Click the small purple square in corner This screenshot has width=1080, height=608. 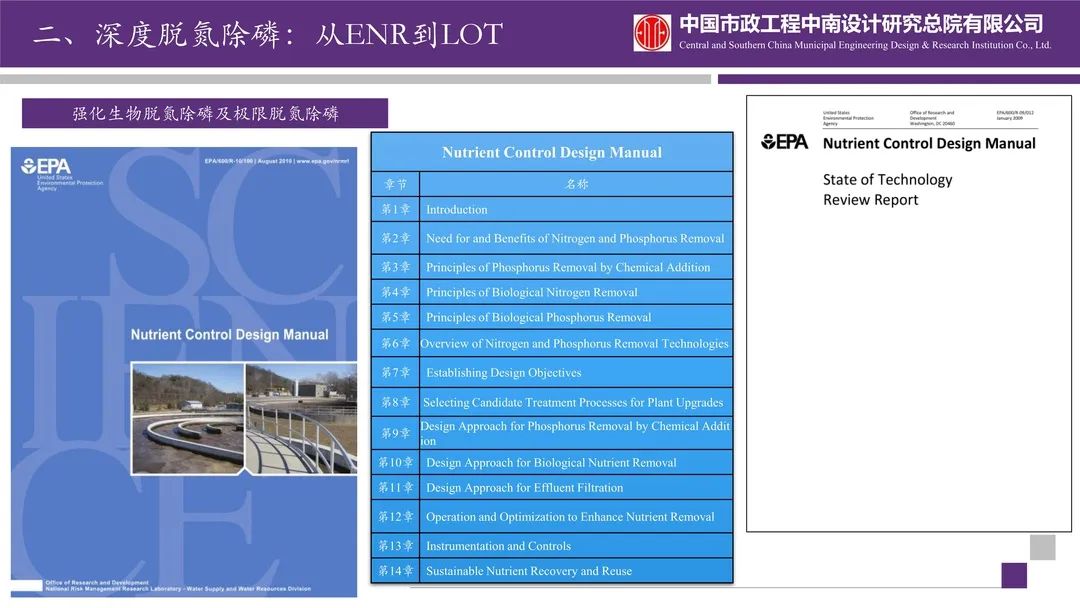(x=1014, y=575)
